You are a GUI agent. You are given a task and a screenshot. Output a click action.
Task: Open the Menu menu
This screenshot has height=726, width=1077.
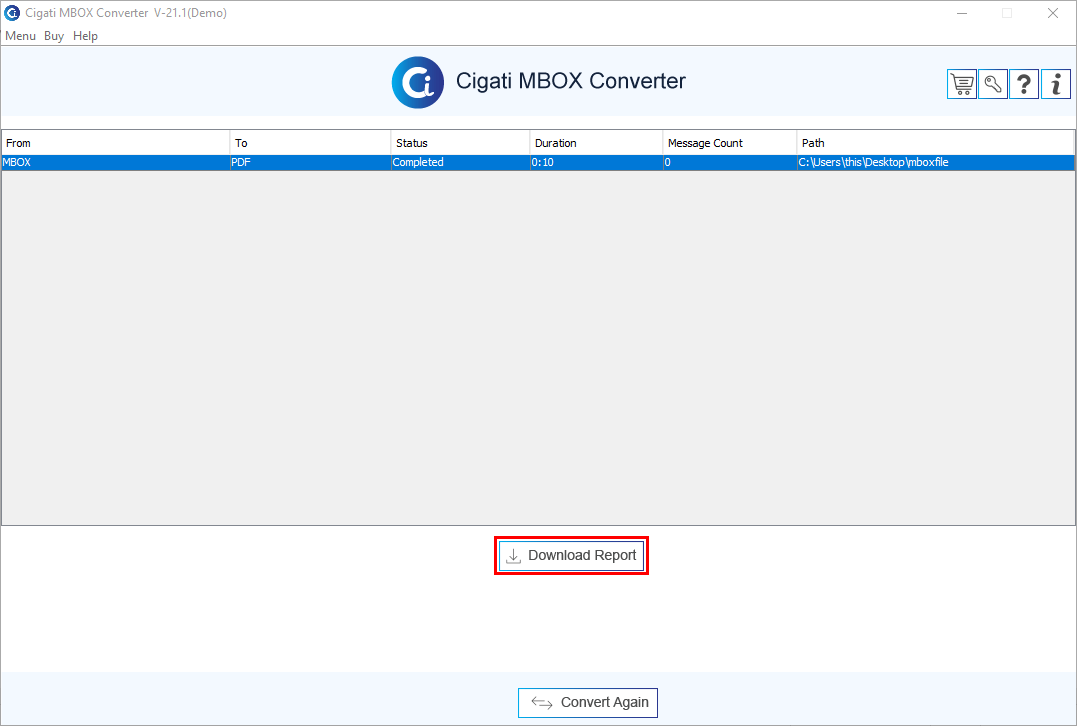click(21, 36)
